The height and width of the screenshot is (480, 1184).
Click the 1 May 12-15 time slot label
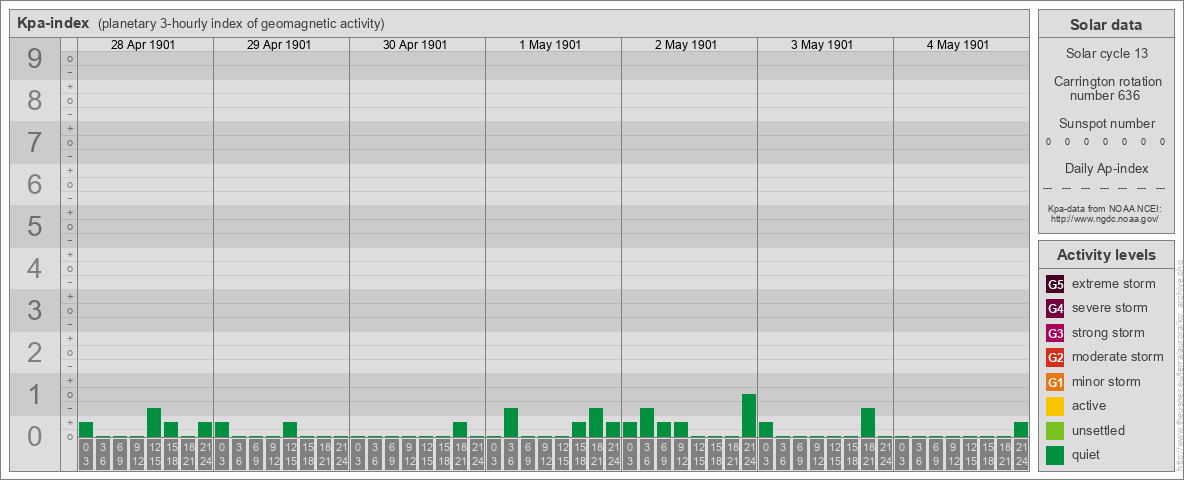562,454
